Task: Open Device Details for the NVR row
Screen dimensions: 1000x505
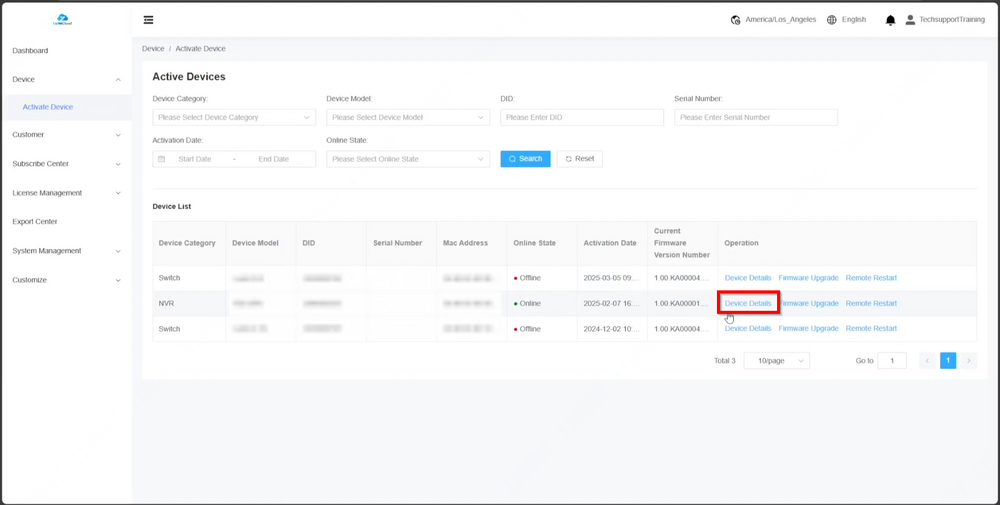Action: 748,303
